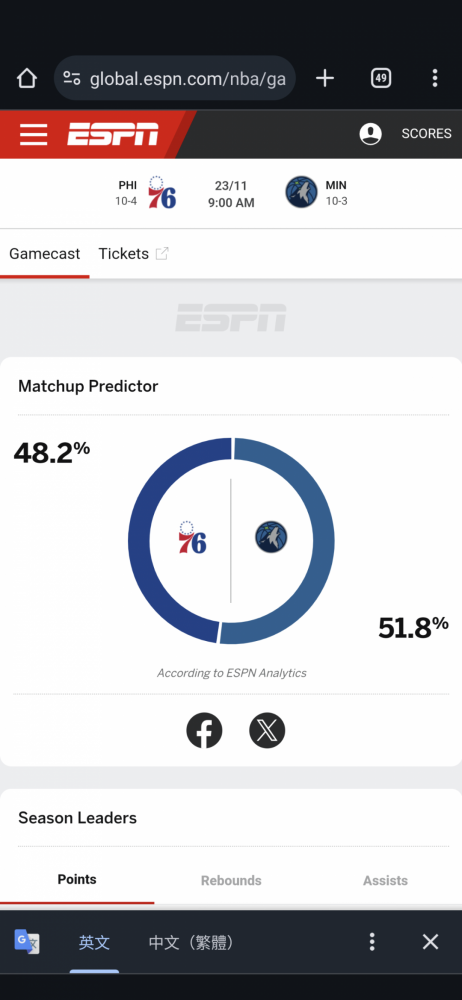Tap the site info icon in address bar
The image size is (462, 1000).
pos(71,78)
